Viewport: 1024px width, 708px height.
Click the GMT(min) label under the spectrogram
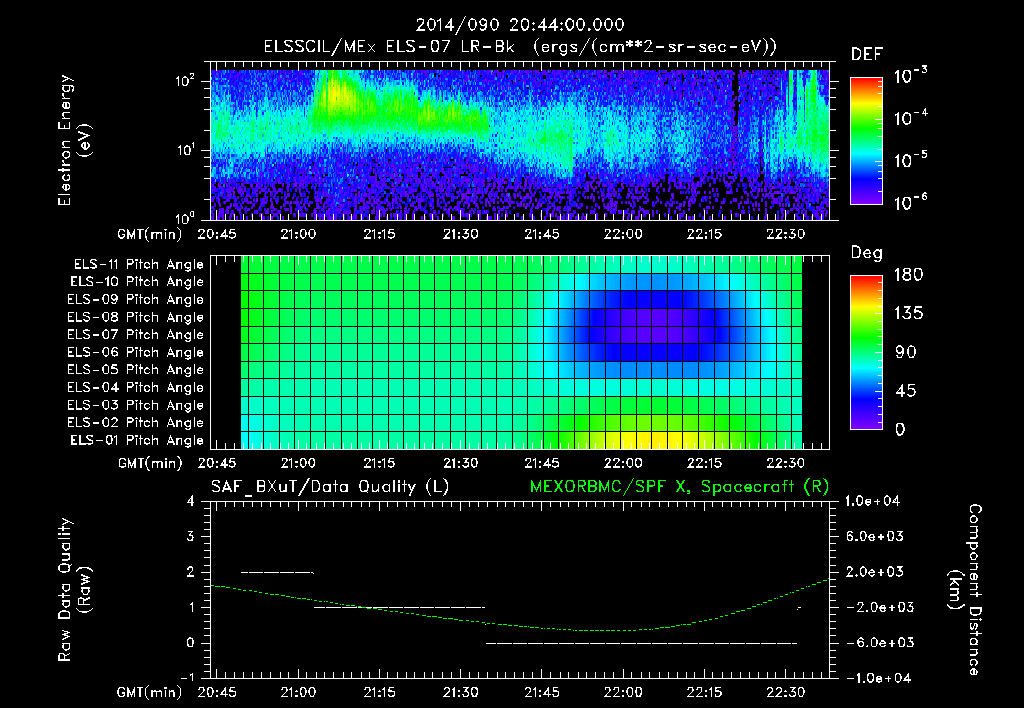150,234
